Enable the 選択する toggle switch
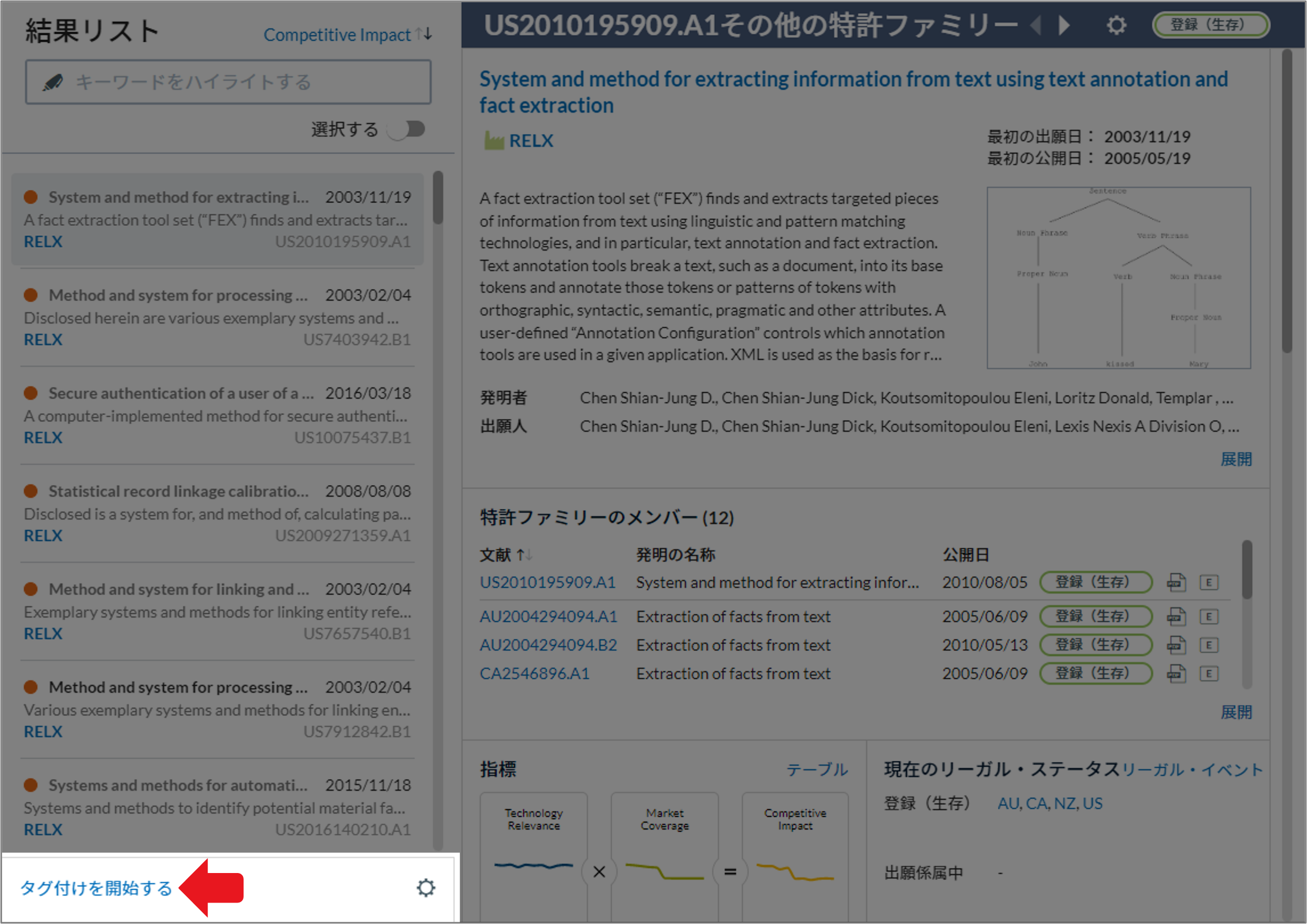 (408, 129)
